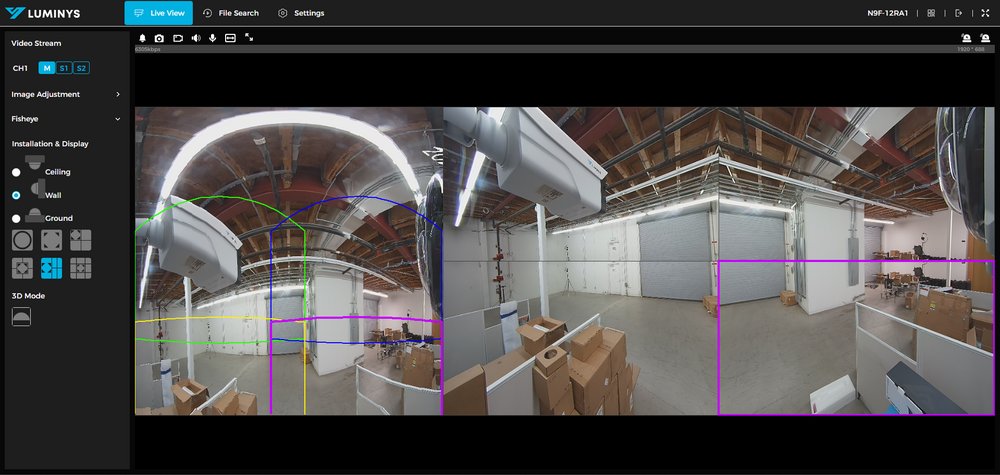Enable the microphone talk icon

(212, 38)
